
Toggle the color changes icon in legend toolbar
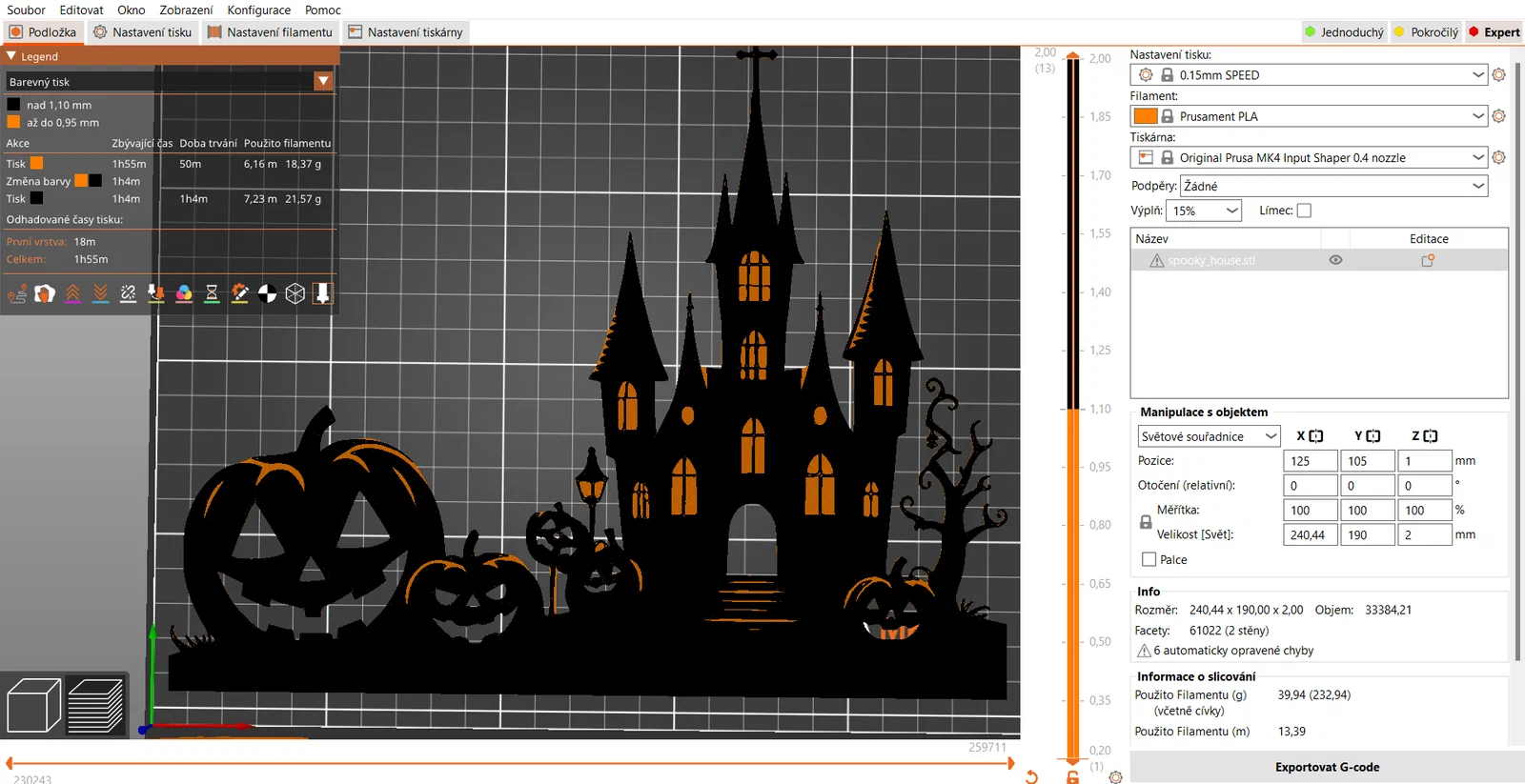(x=184, y=293)
